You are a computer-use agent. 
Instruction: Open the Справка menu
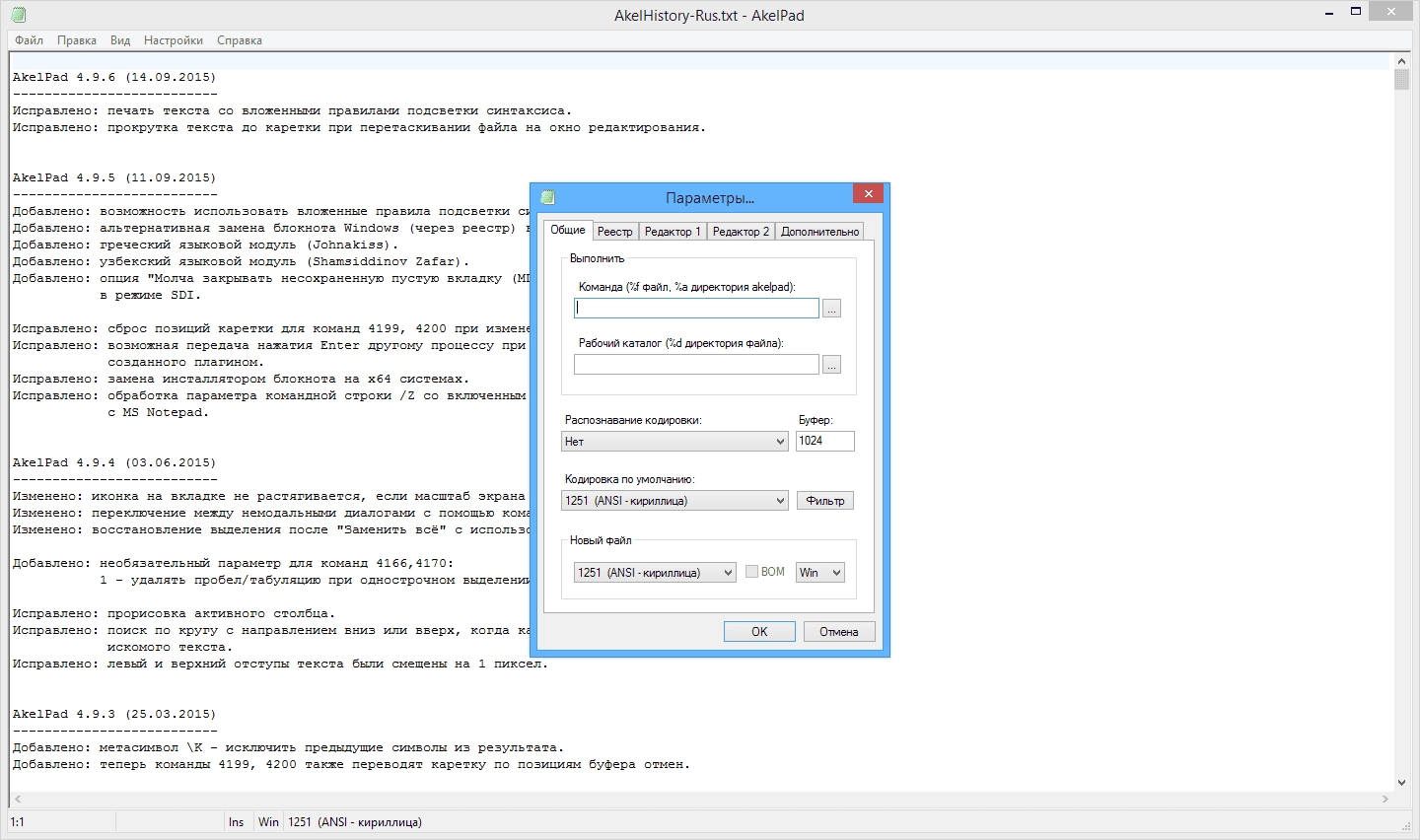(240, 40)
